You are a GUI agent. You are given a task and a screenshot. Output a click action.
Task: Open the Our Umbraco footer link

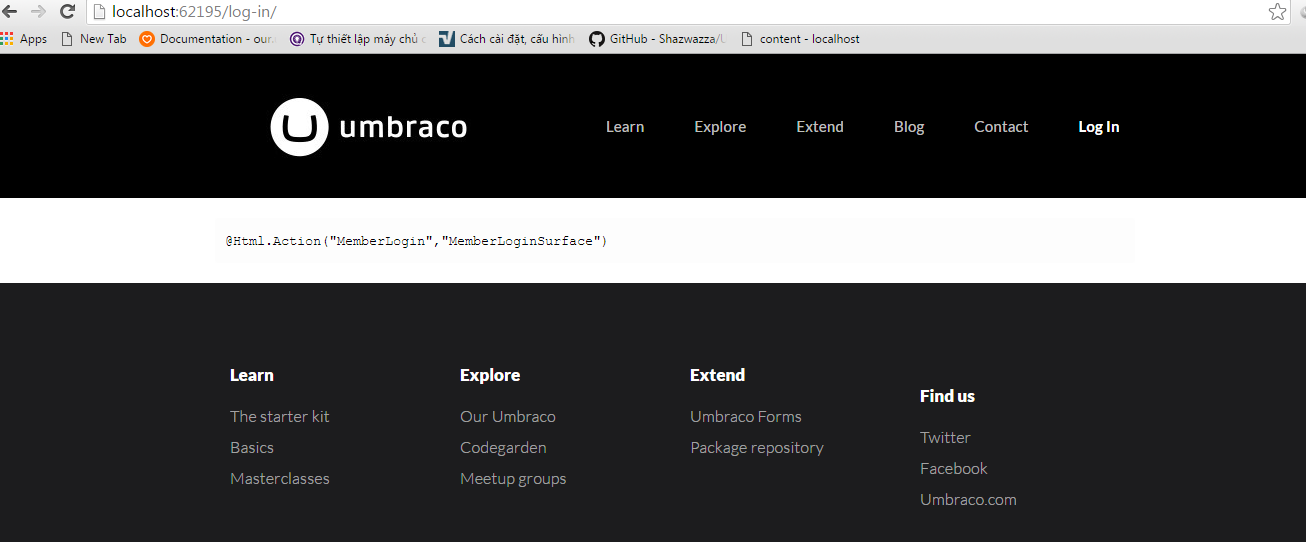click(508, 416)
